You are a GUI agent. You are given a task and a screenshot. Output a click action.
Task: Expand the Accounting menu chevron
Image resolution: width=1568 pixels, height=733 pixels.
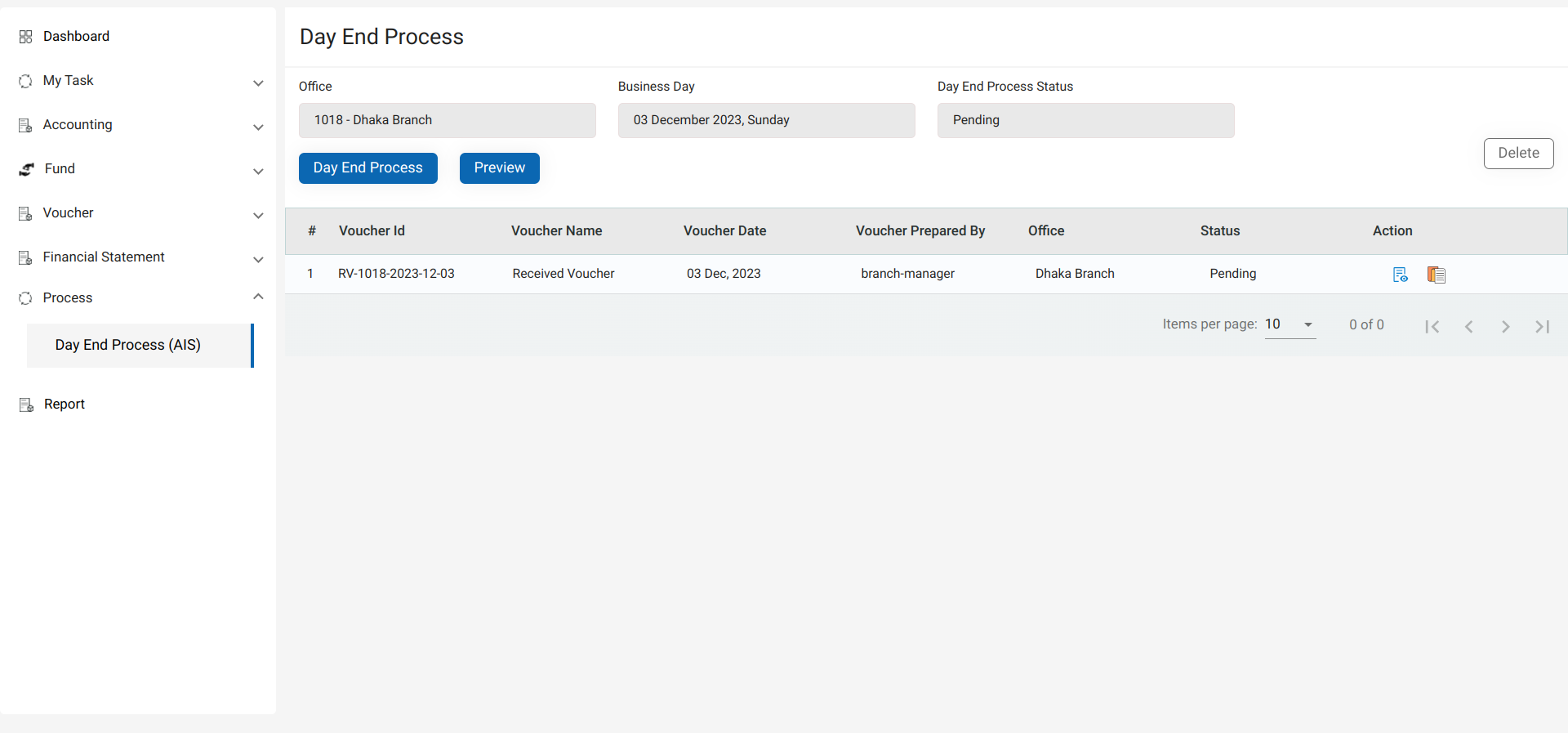pos(258,127)
